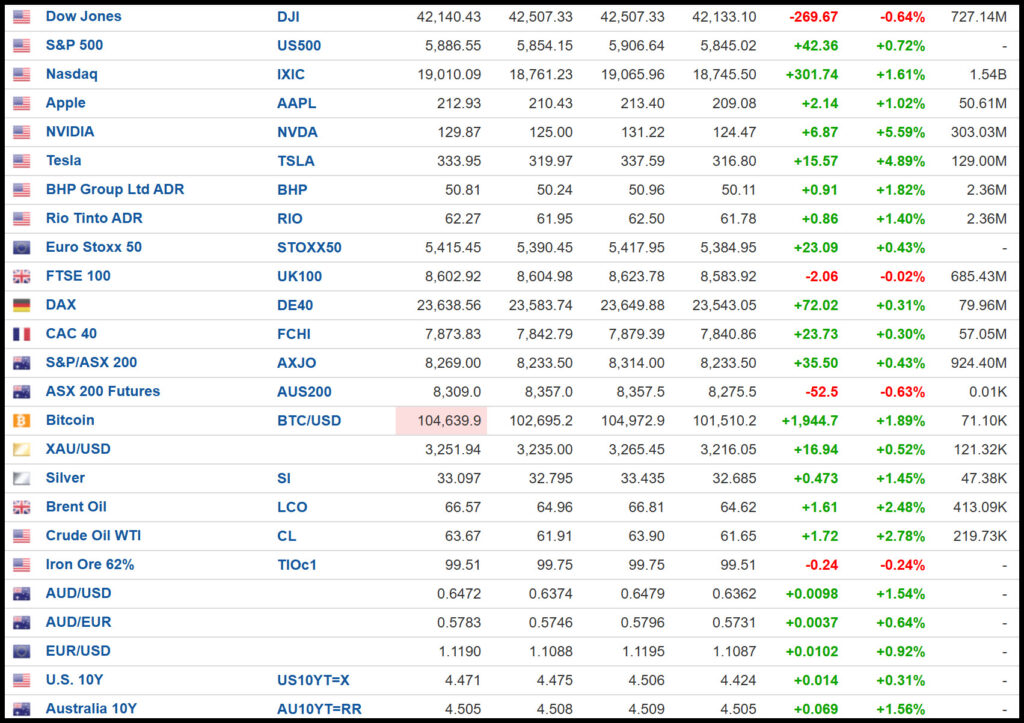Open the AUD/USD currency link

click(78, 593)
